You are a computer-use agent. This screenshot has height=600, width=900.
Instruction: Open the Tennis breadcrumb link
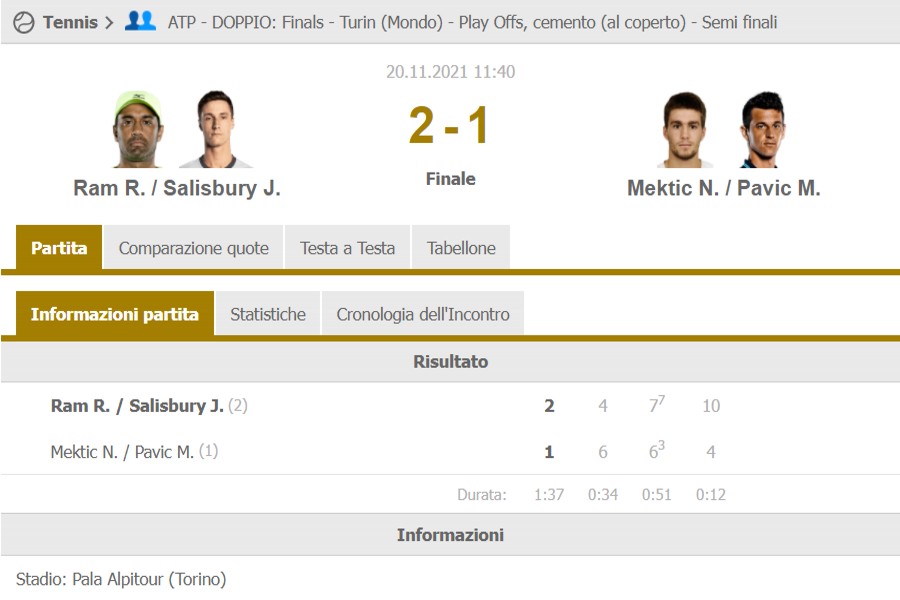click(x=70, y=22)
